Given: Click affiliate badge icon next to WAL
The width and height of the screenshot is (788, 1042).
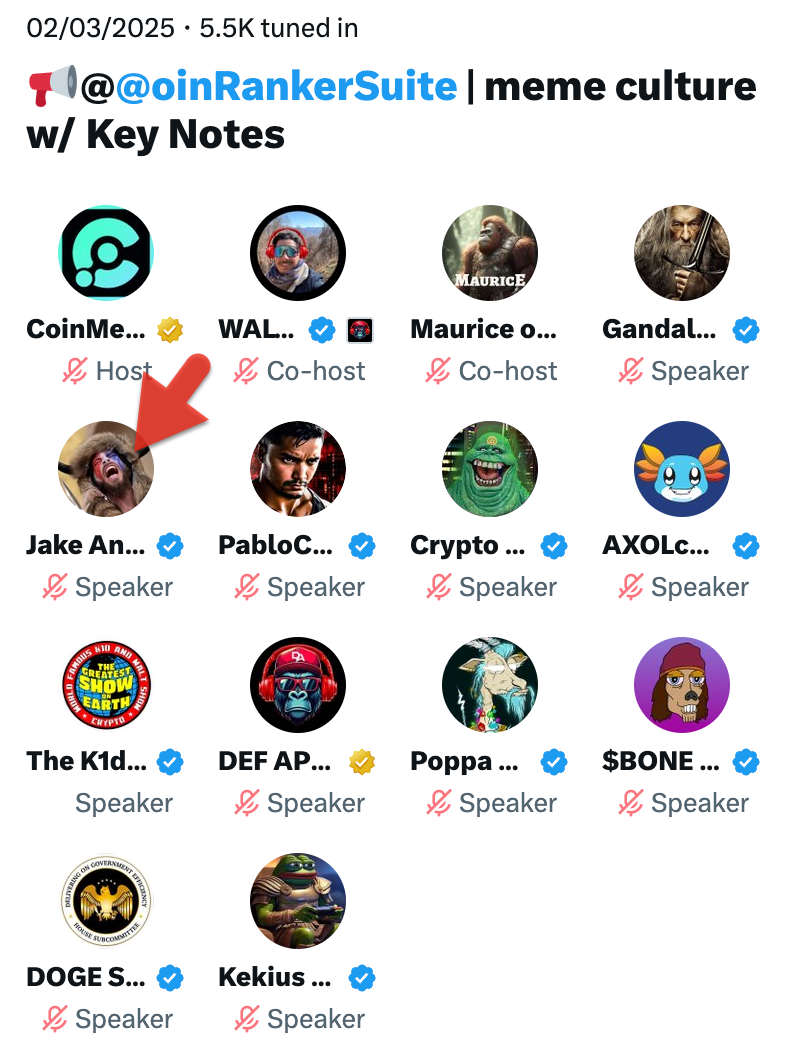Looking at the screenshot, I should [360, 330].
